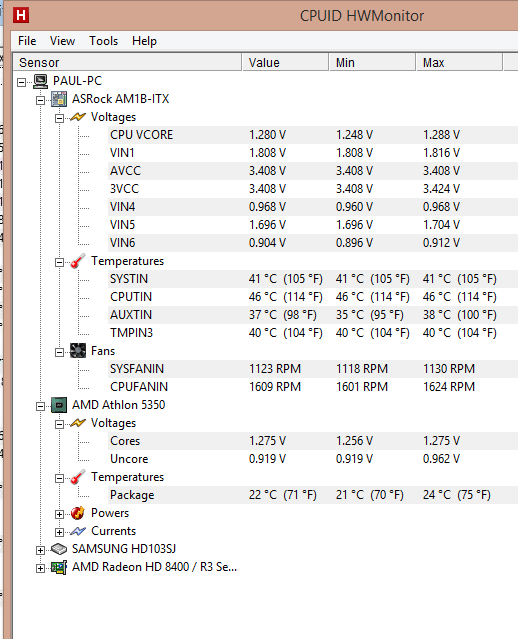
Task: Collapse the ASRock AM1B-ITX node
Action: point(40,100)
